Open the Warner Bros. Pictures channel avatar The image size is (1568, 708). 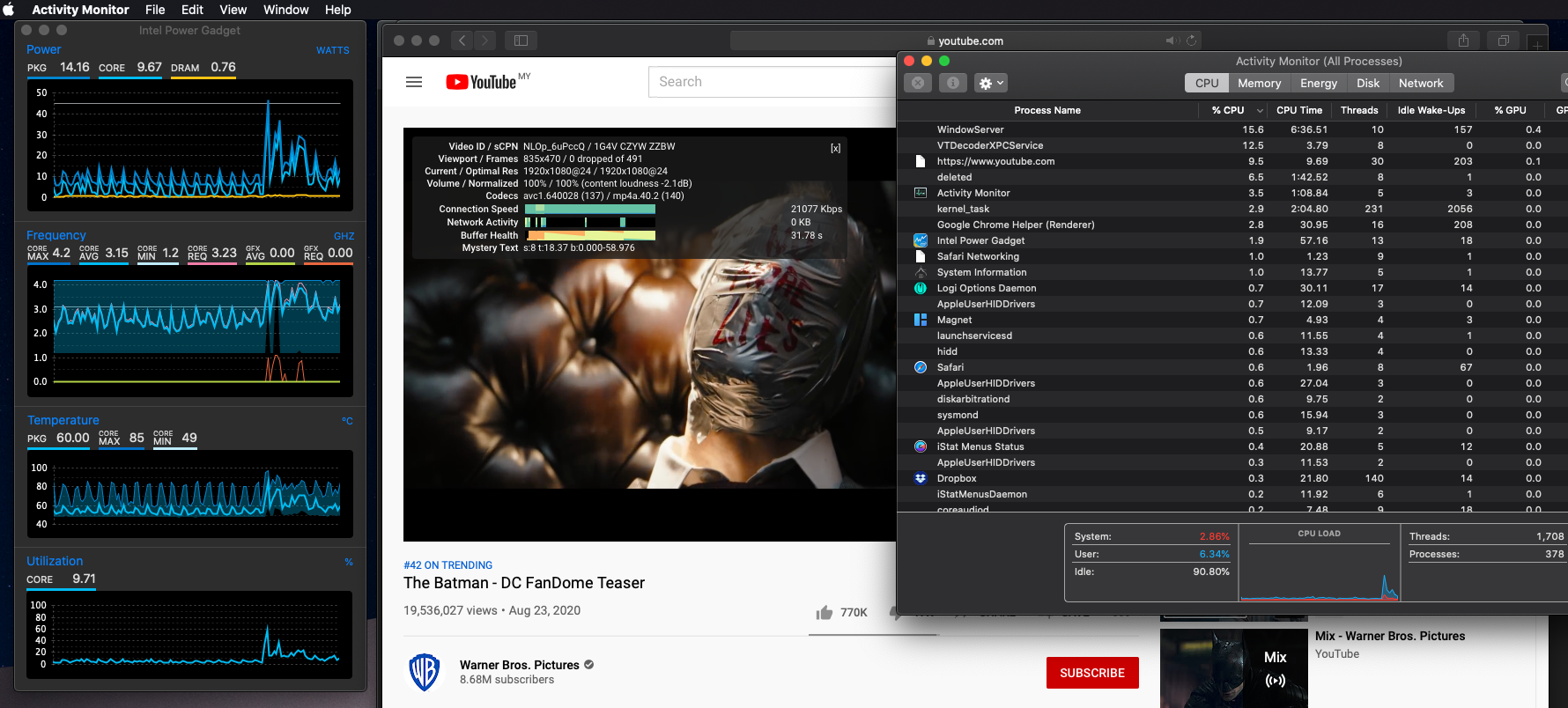425,672
